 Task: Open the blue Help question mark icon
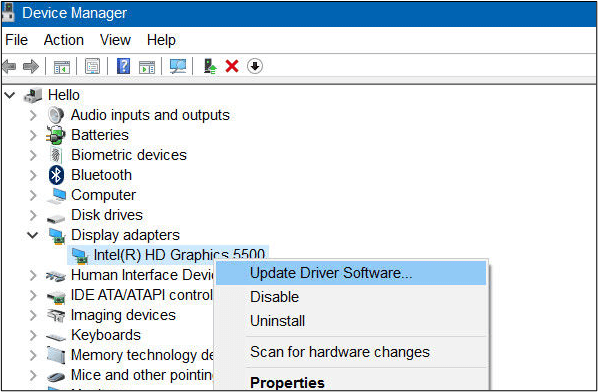point(123,66)
